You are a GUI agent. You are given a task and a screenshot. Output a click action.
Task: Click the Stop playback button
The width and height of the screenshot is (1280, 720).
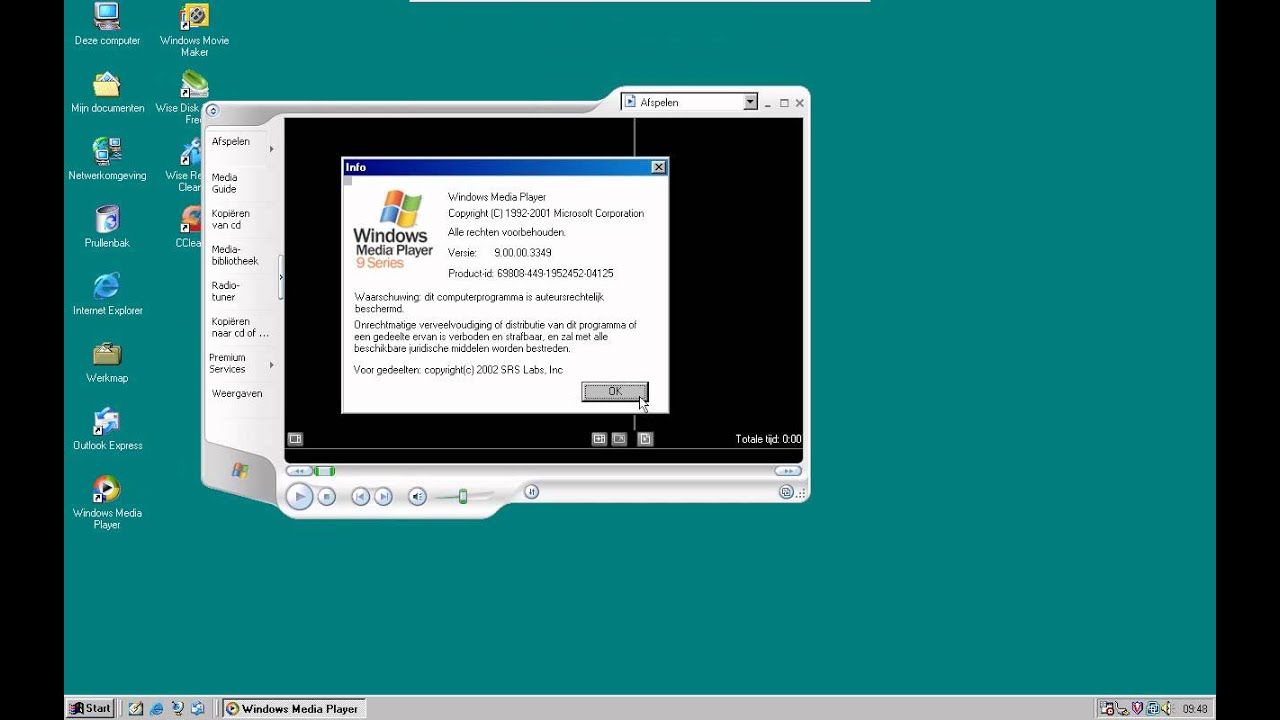(326, 496)
